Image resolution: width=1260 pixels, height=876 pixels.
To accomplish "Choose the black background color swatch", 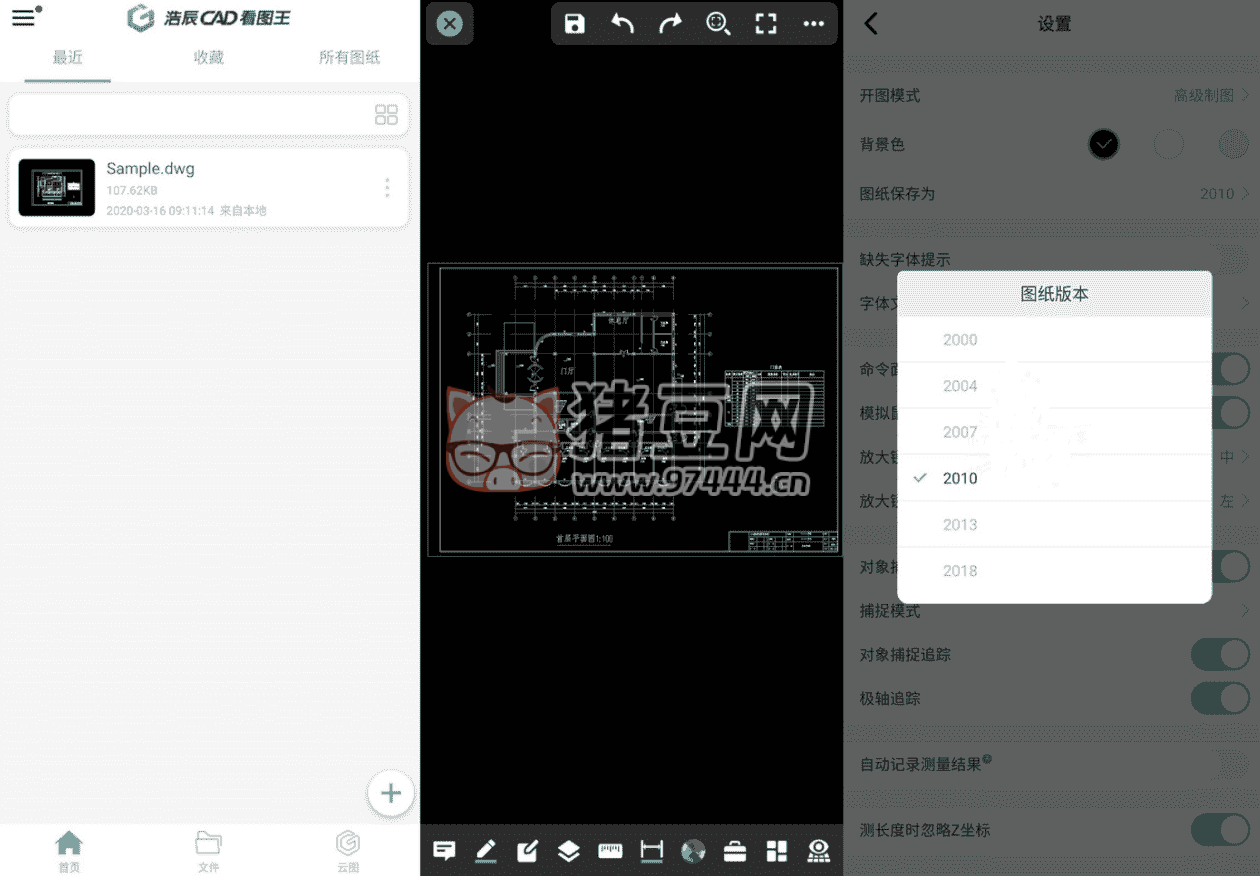I will point(1103,145).
